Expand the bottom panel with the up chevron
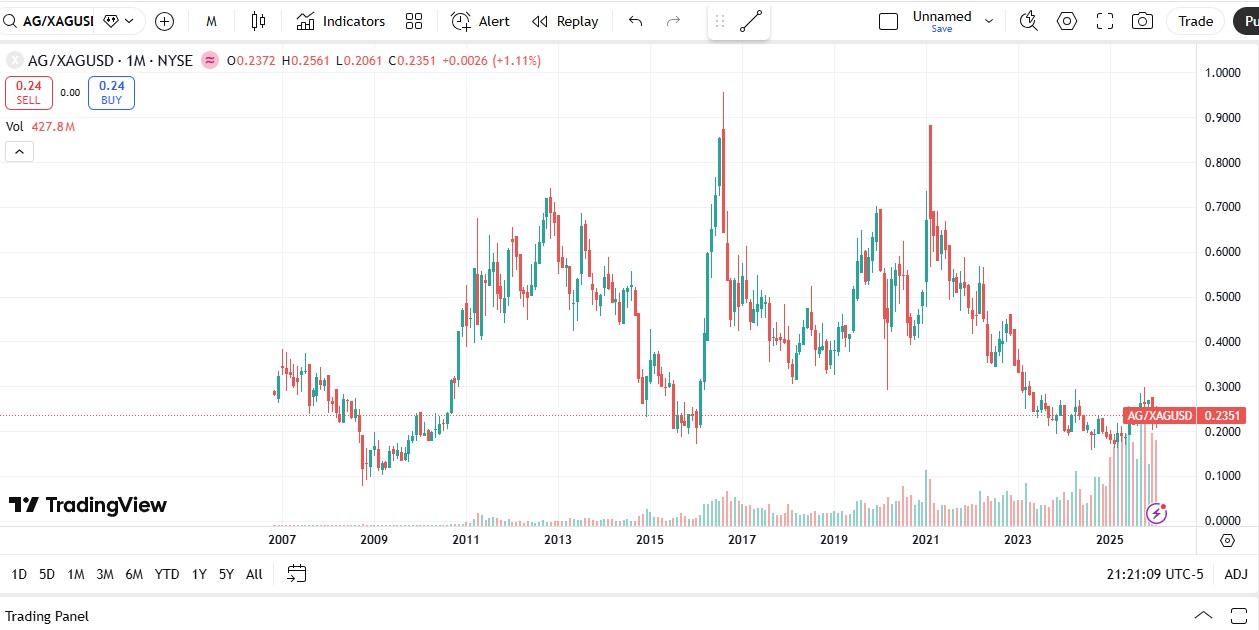 (1204, 616)
